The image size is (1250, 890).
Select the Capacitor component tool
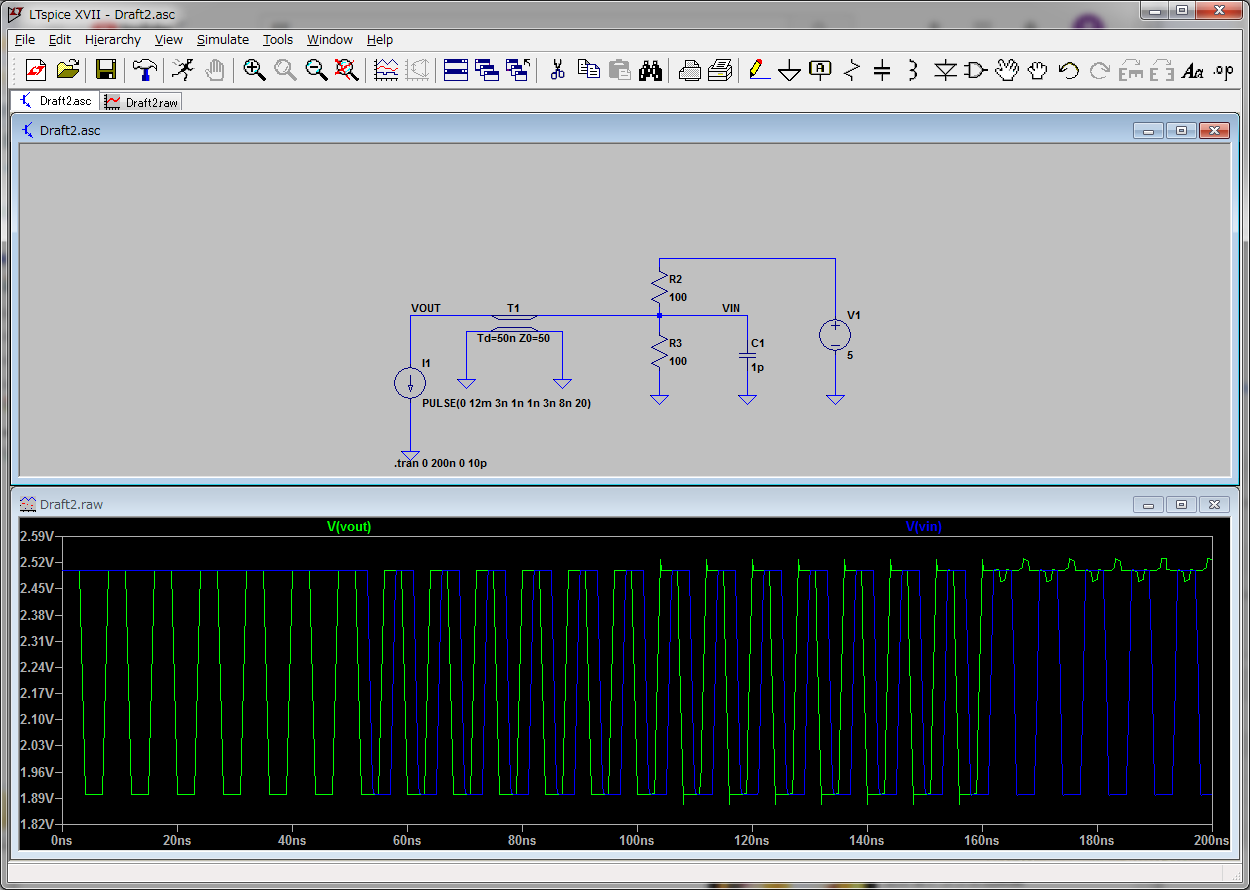[882, 70]
